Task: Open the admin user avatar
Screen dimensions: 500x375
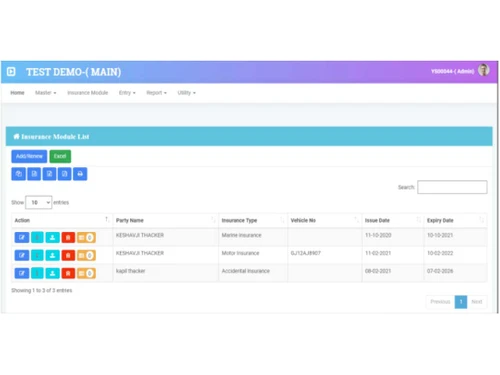Action: [483, 70]
